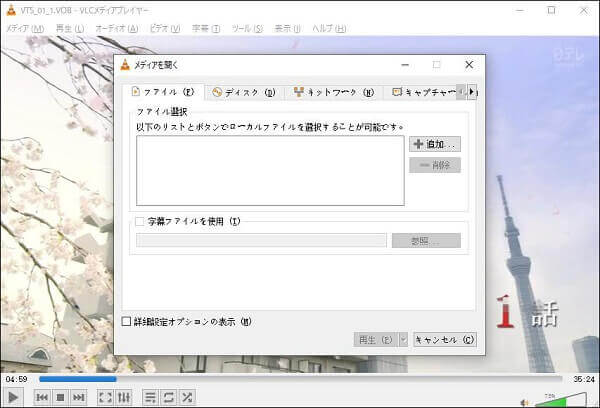This screenshot has height=408, width=600.
Task: Enable the 字幕ファイルを使用 checkbox
Action: coord(140,221)
